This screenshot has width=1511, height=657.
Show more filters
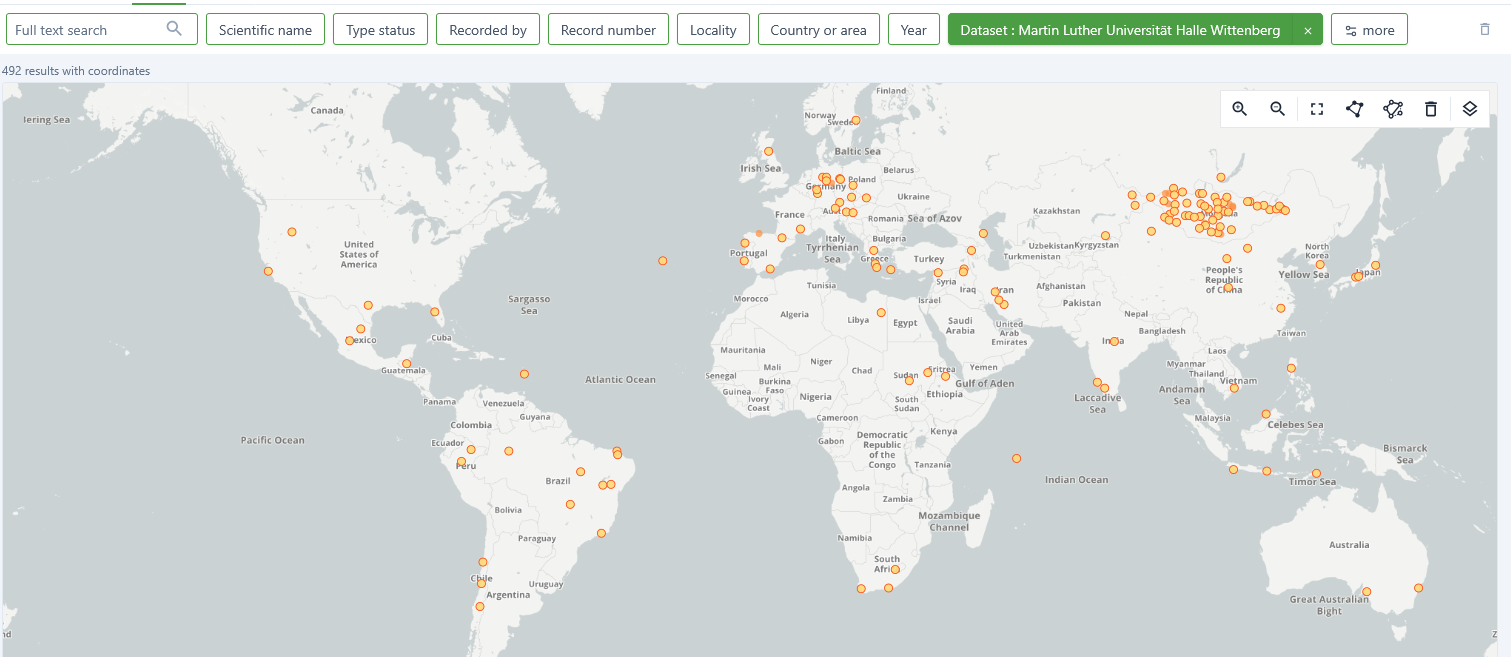tap(1369, 30)
